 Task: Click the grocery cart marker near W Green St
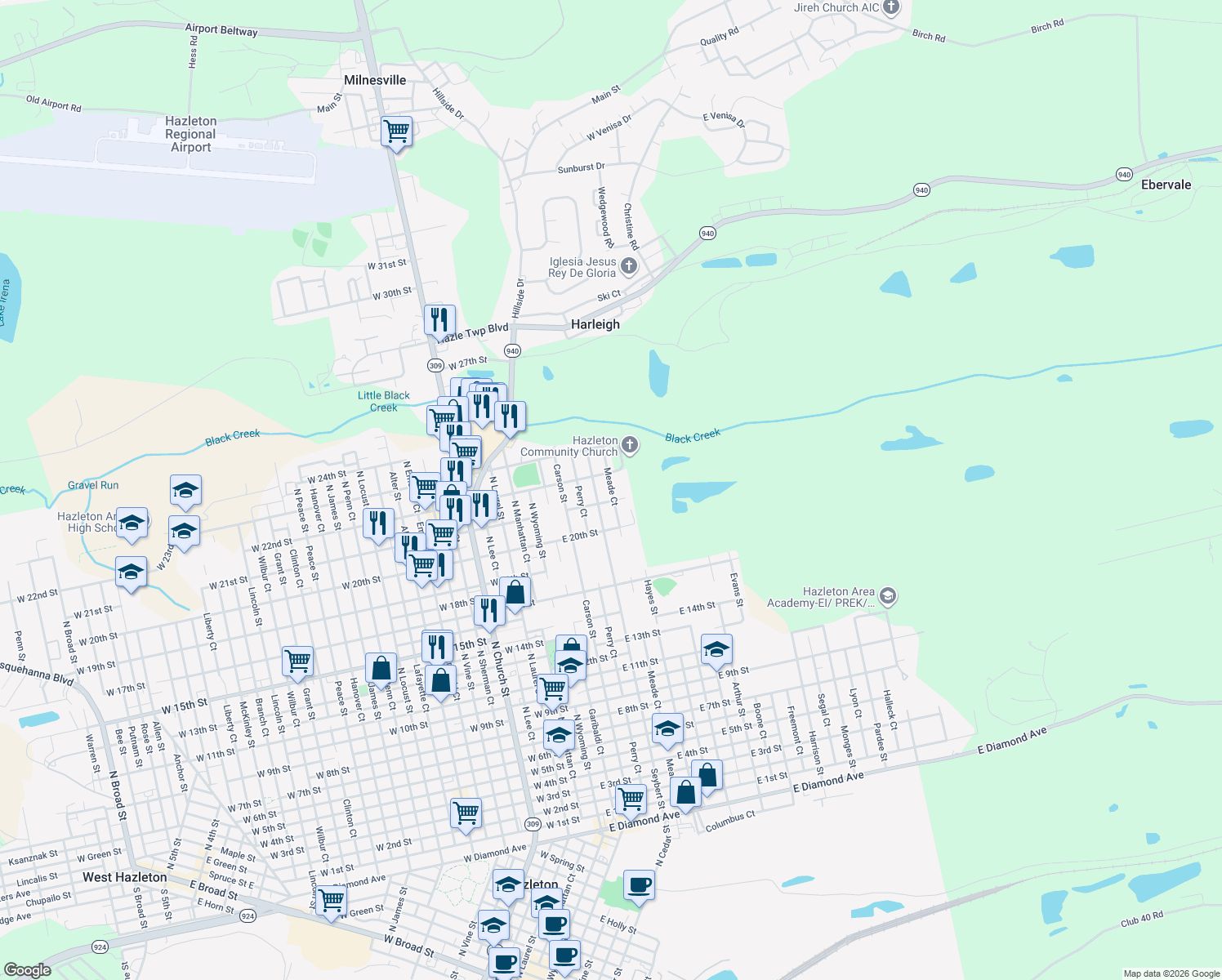pyautogui.click(x=332, y=899)
